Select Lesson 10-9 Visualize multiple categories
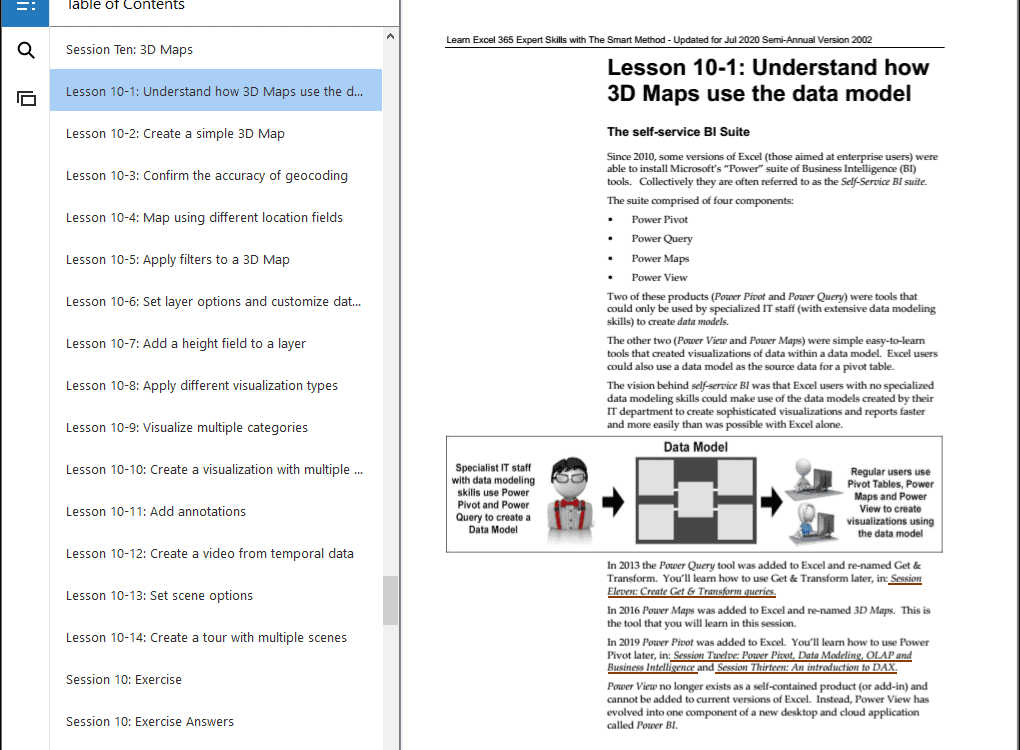Screen dimensions: 1020x750 pyautogui.click(x=216, y=427)
